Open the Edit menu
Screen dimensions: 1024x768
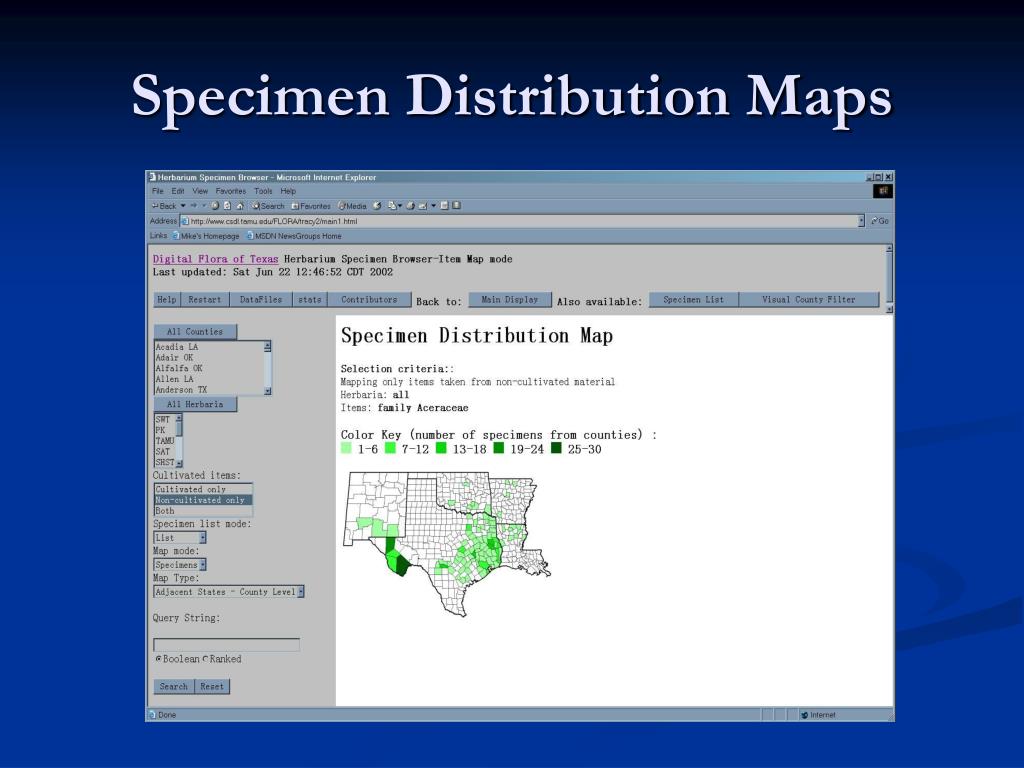[x=178, y=191]
